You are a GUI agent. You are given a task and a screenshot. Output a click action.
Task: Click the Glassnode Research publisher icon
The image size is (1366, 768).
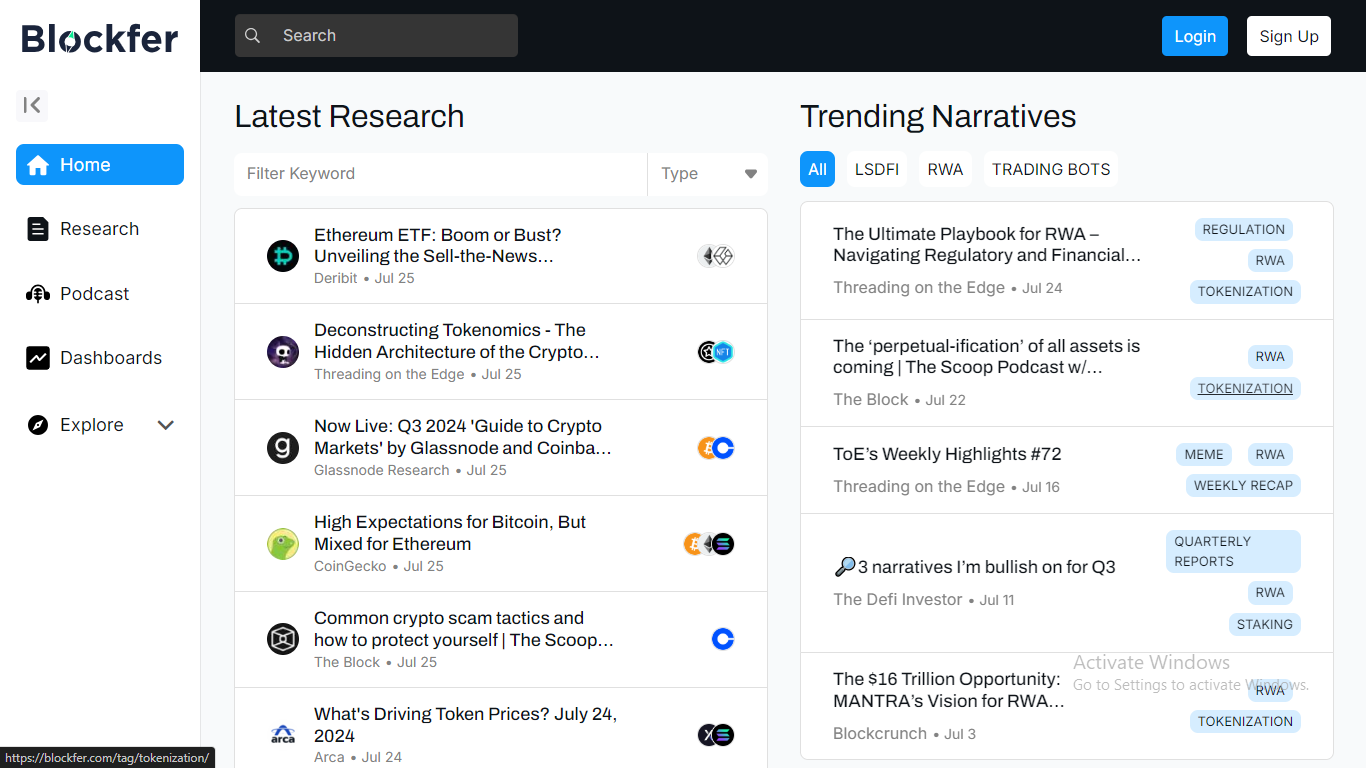coord(283,447)
